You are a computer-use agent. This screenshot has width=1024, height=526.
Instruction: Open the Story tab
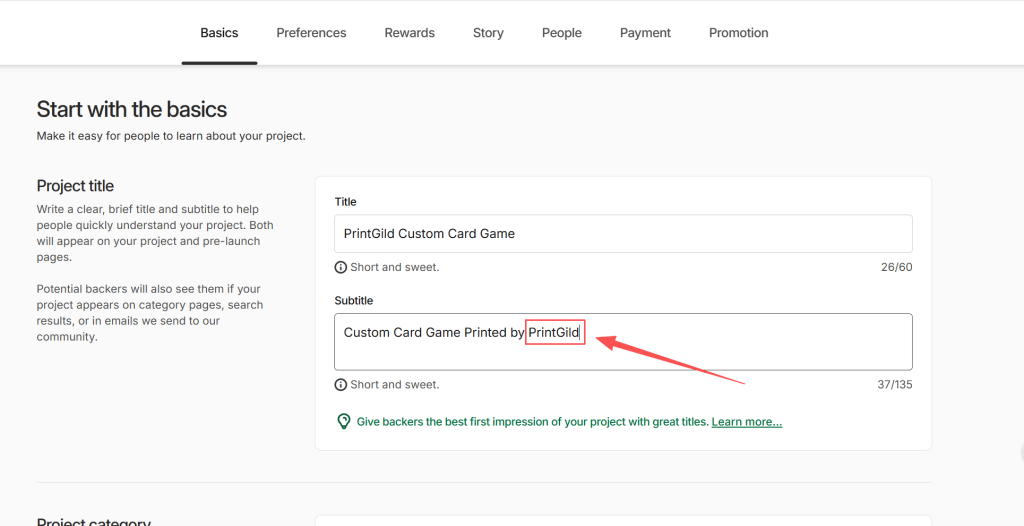tap(488, 33)
